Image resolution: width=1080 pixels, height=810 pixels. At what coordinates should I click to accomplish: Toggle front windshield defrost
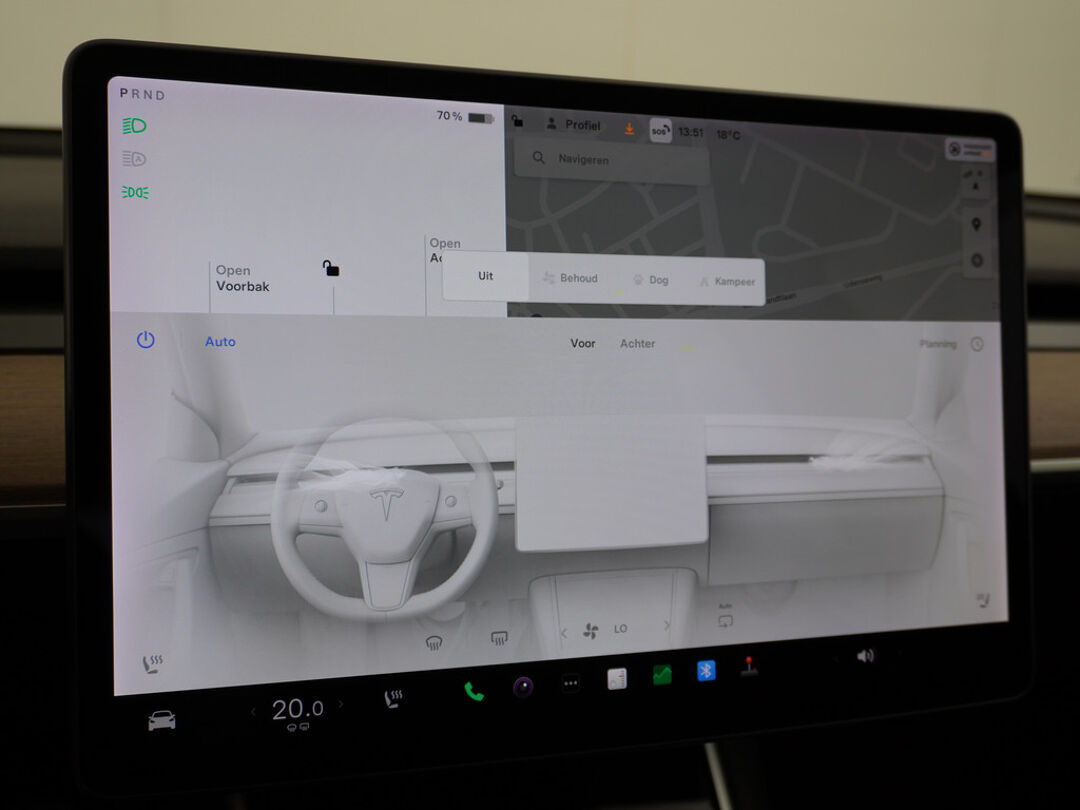pyautogui.click(x=433, y=643)
